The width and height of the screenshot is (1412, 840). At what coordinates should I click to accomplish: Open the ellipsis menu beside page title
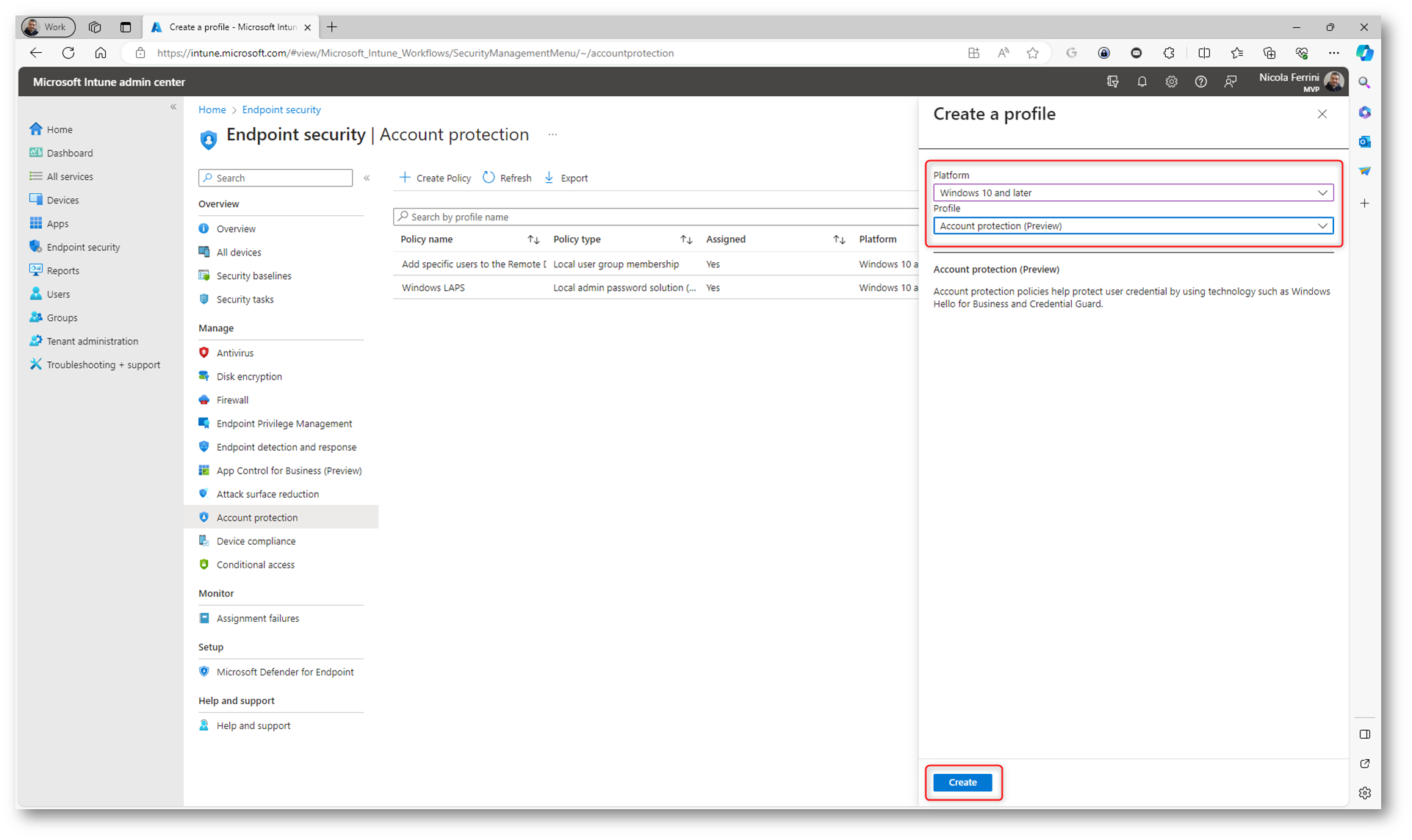click(x=552, y=134)
